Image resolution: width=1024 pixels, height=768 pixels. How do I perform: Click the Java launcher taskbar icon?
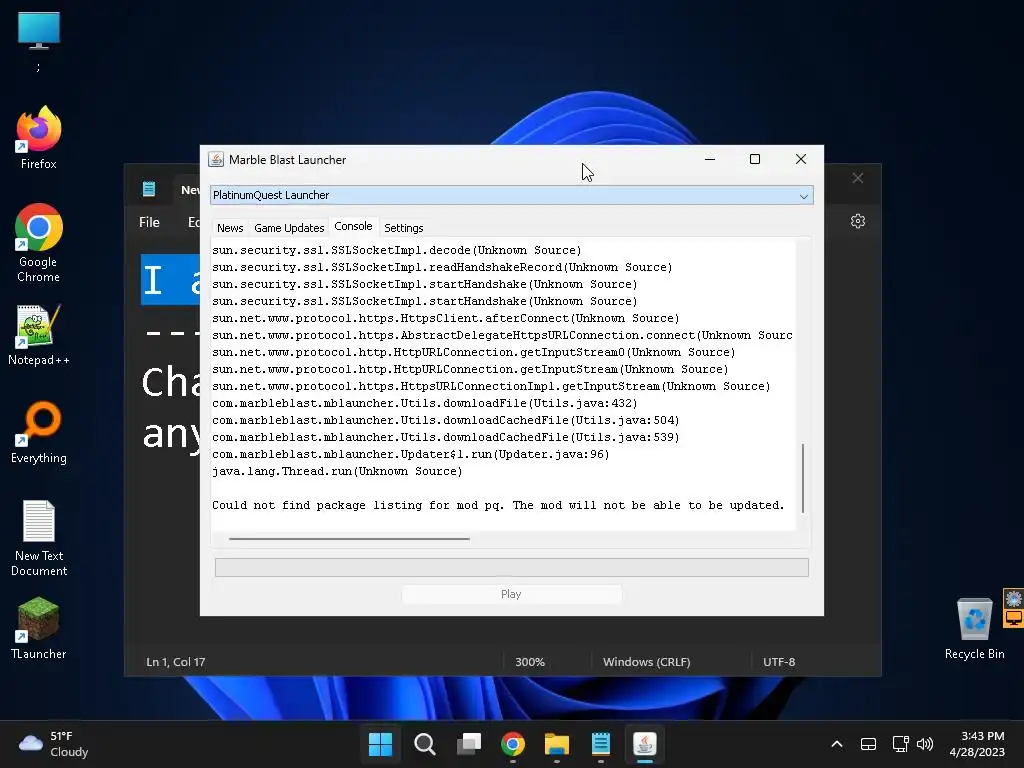(645, 744)
